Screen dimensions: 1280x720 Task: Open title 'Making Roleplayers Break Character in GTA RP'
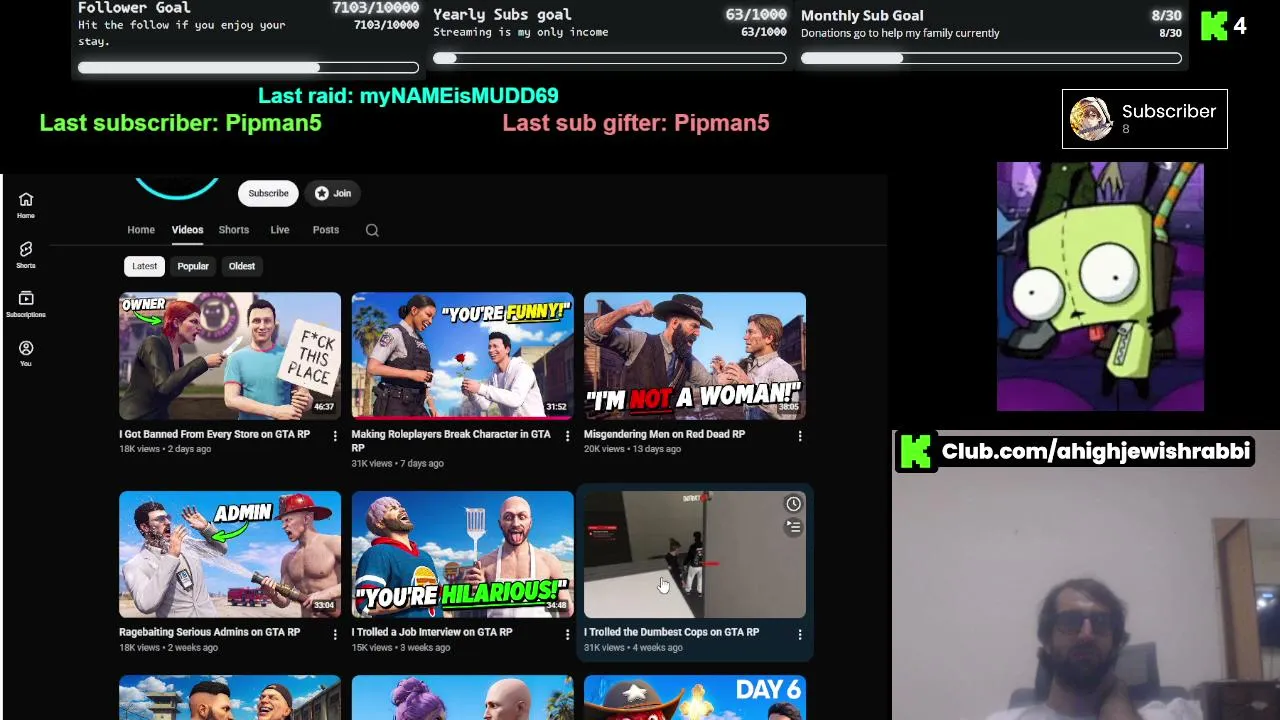click(x=451, y=441)
